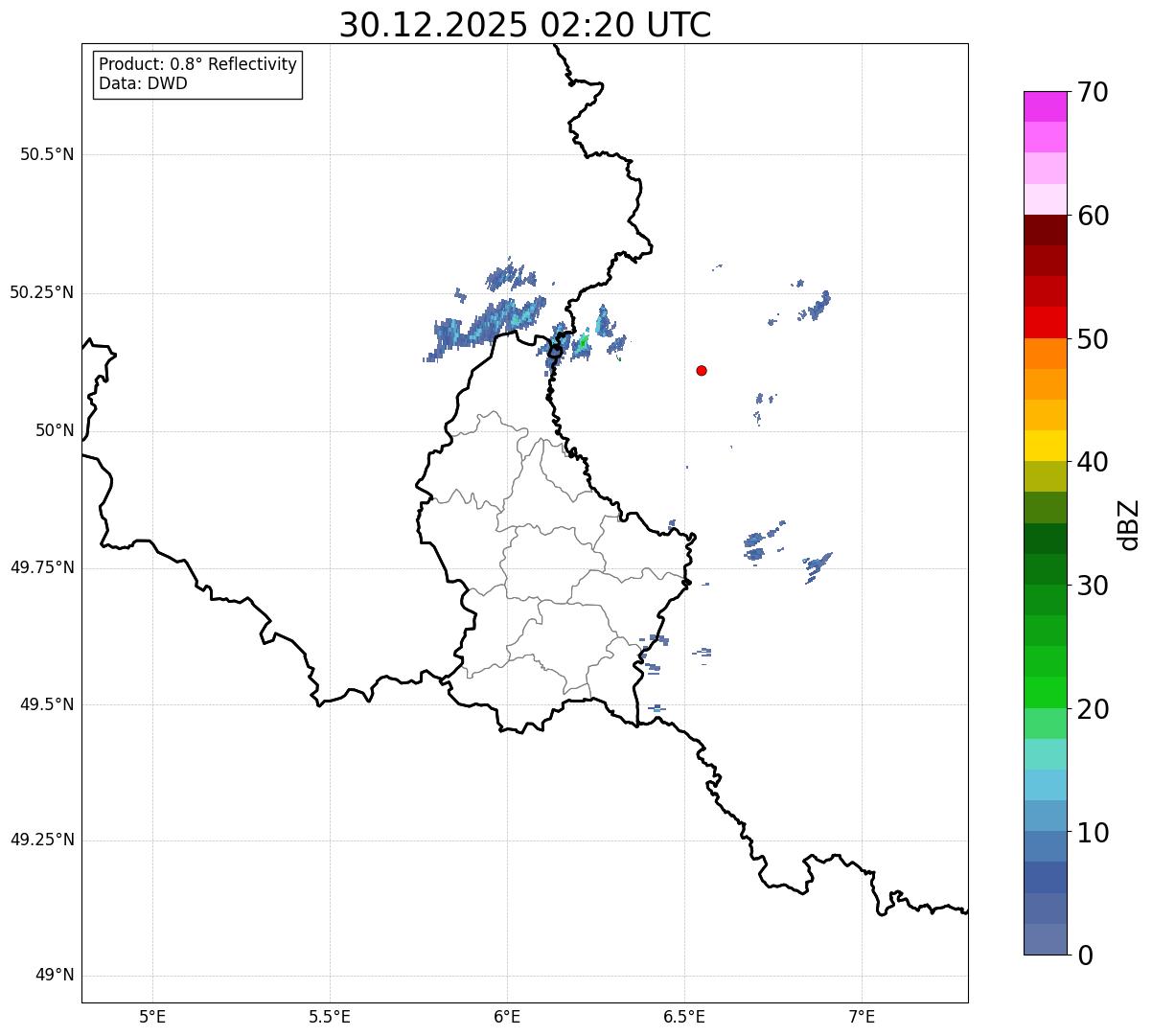Click the cyan colorbar segment near 13

1045,785
